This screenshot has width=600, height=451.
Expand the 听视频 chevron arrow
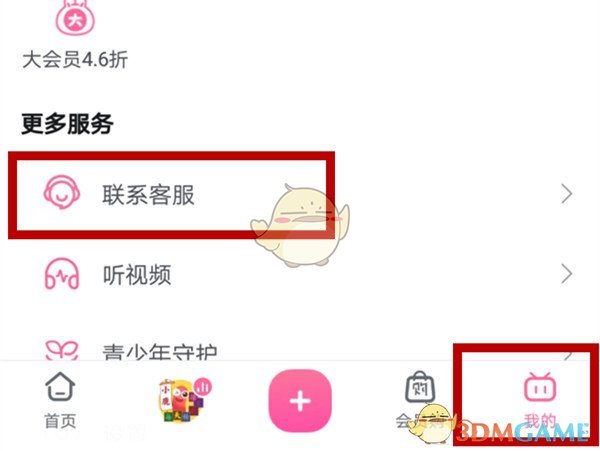[567, 274]
